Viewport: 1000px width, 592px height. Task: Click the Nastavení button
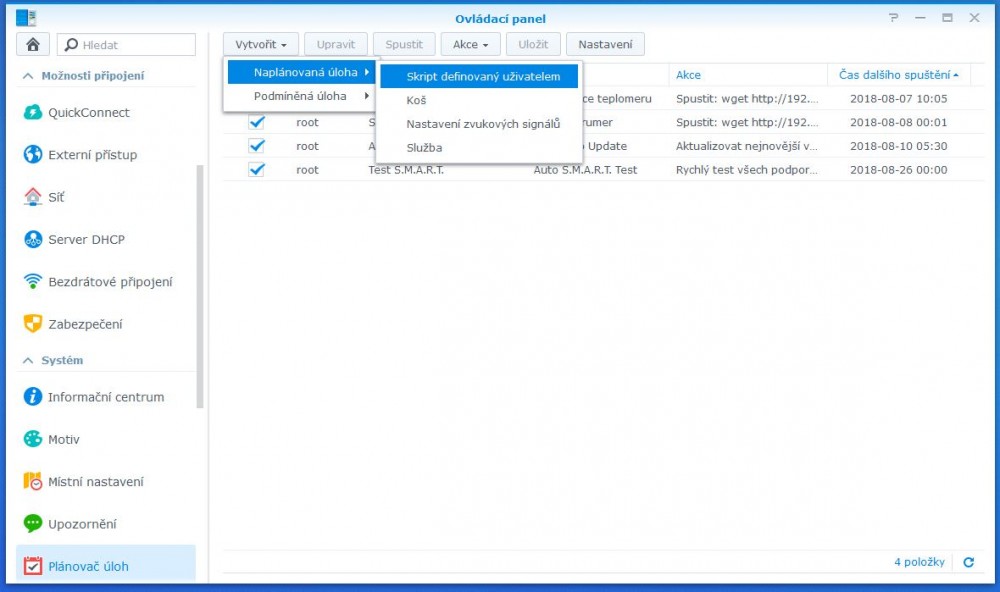point(605,44)
